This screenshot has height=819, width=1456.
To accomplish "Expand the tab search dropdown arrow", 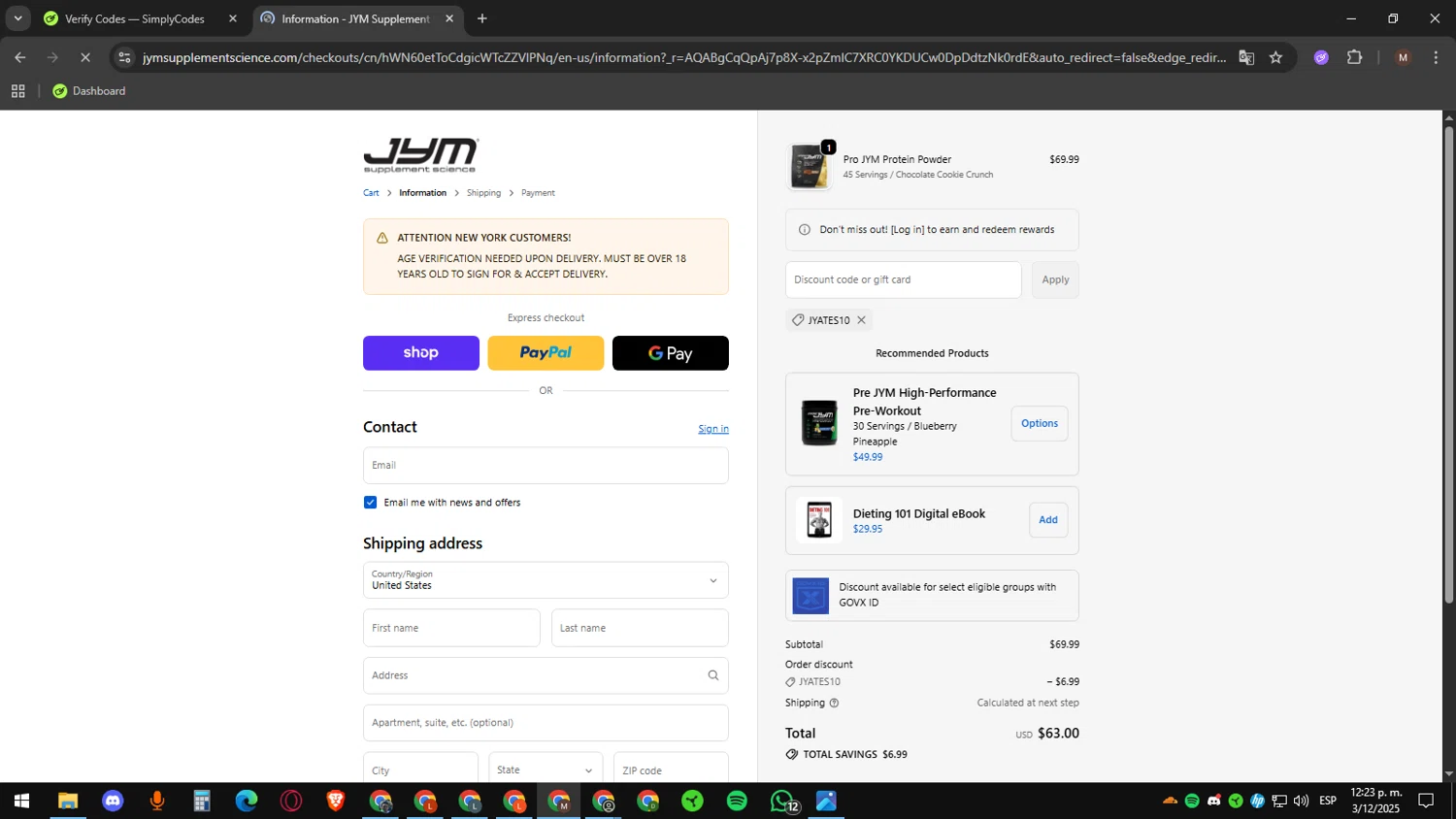I will (x=17, y=18).
